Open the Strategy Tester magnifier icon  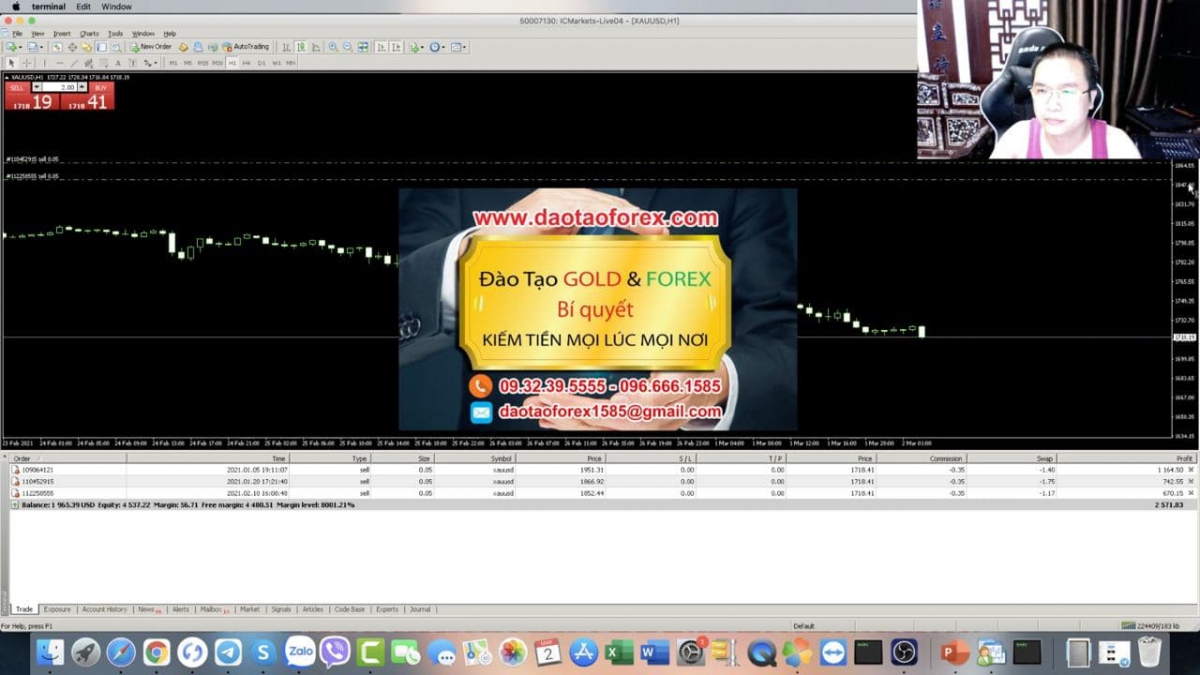(116, 47)
